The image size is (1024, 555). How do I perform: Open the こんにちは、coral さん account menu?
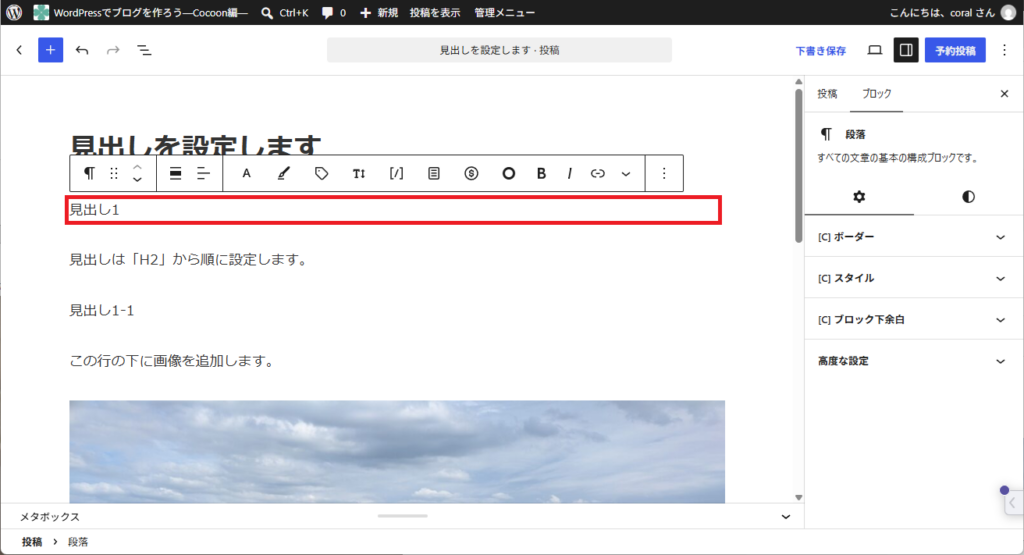(953, 12)
